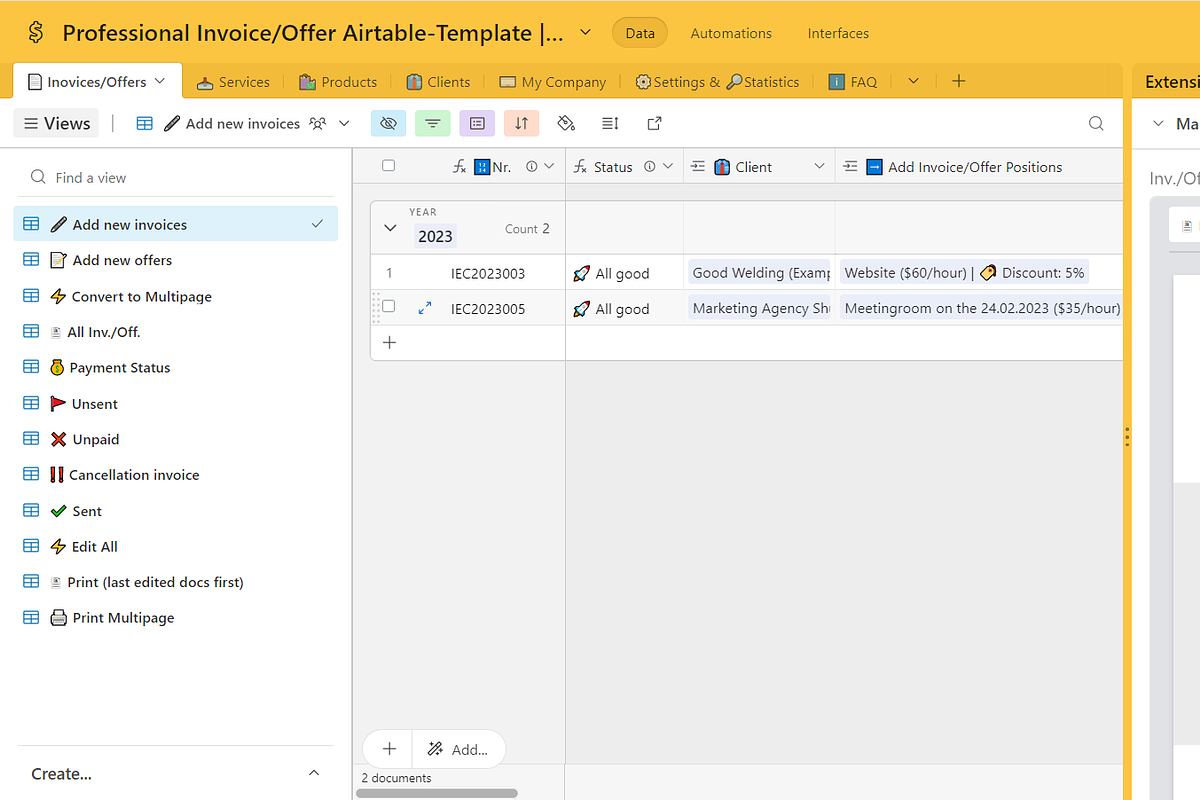
Task: Select the Data button in the top bar
Action: pyautogui.click(x=640, y=33)
